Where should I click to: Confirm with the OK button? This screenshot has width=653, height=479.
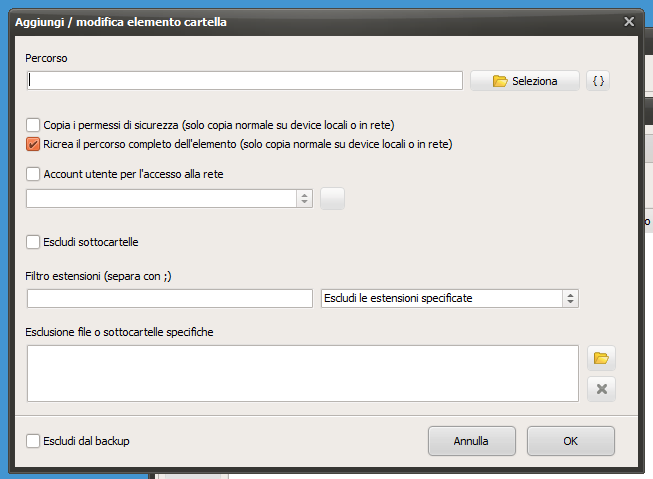(x=571, y=441)
